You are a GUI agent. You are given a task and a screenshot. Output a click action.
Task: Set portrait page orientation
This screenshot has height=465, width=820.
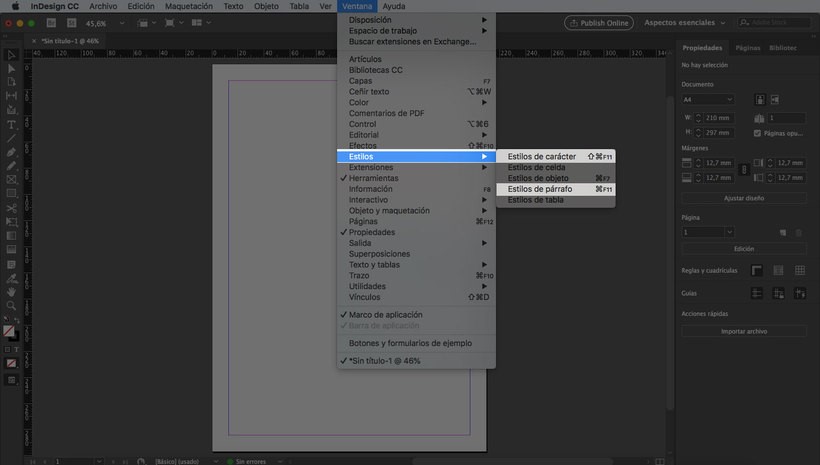click(760, 100)
